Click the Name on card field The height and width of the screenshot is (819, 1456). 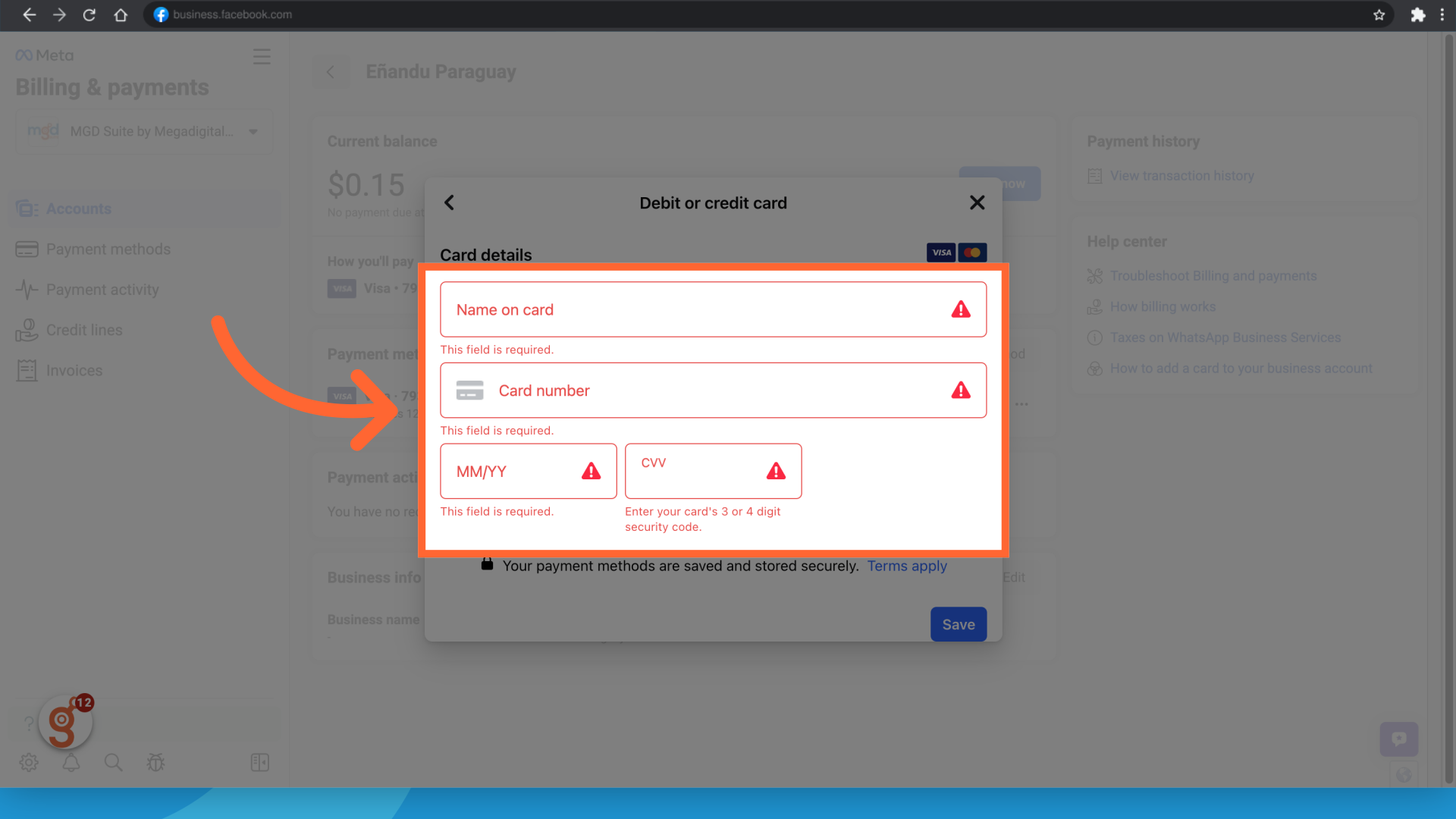[x=698, y=309]
